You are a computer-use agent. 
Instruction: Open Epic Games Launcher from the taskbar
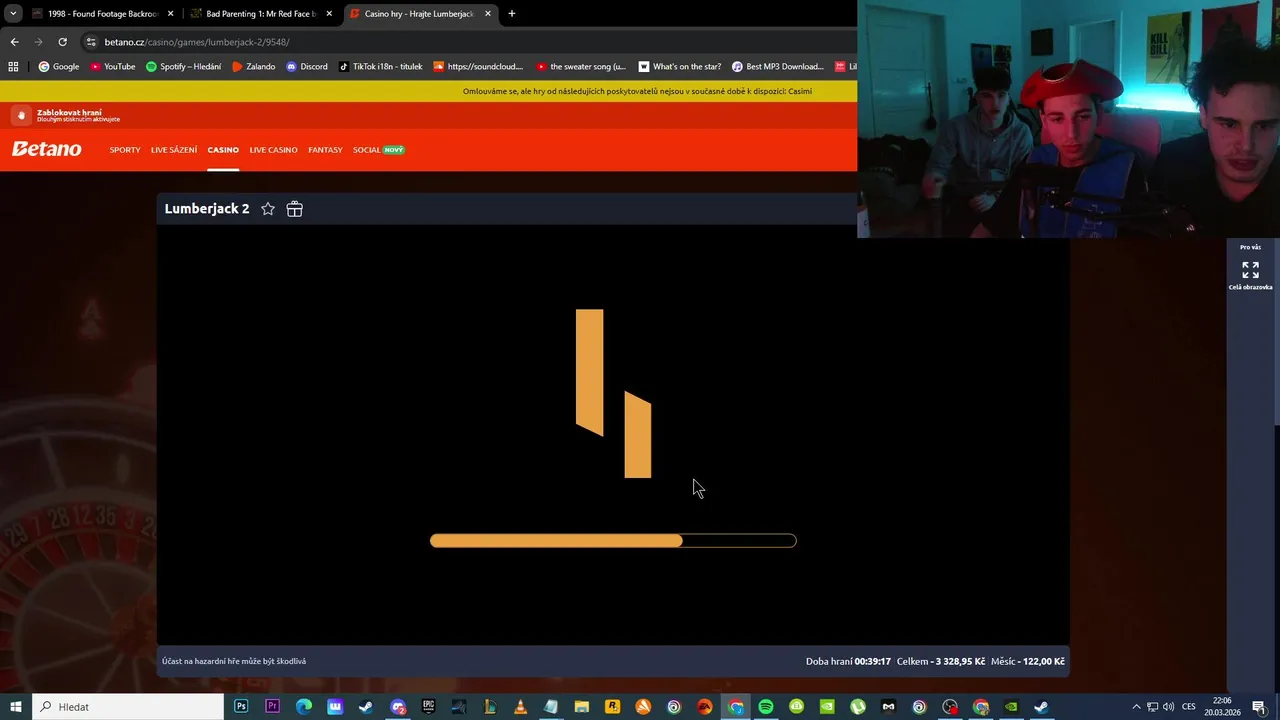coord(428,707)
